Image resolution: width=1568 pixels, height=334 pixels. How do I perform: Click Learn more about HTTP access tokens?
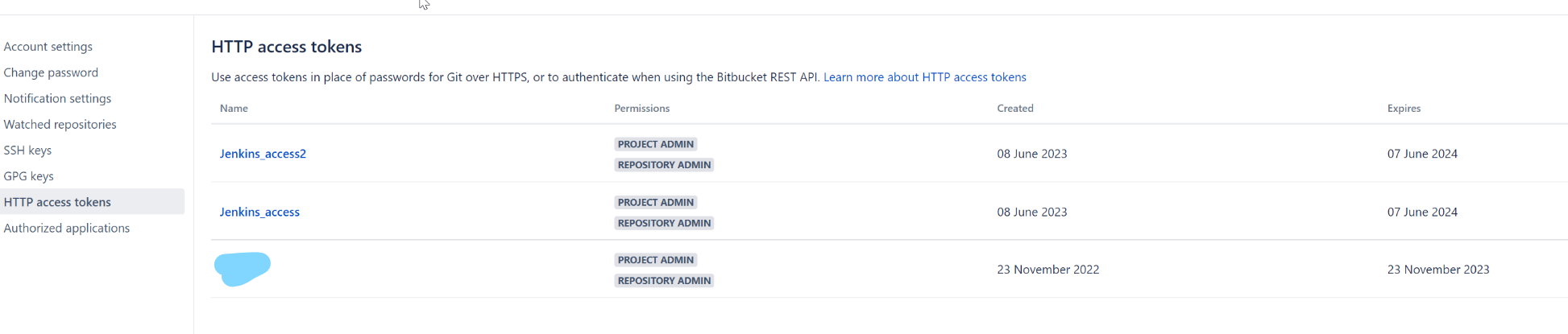point(924,77)
